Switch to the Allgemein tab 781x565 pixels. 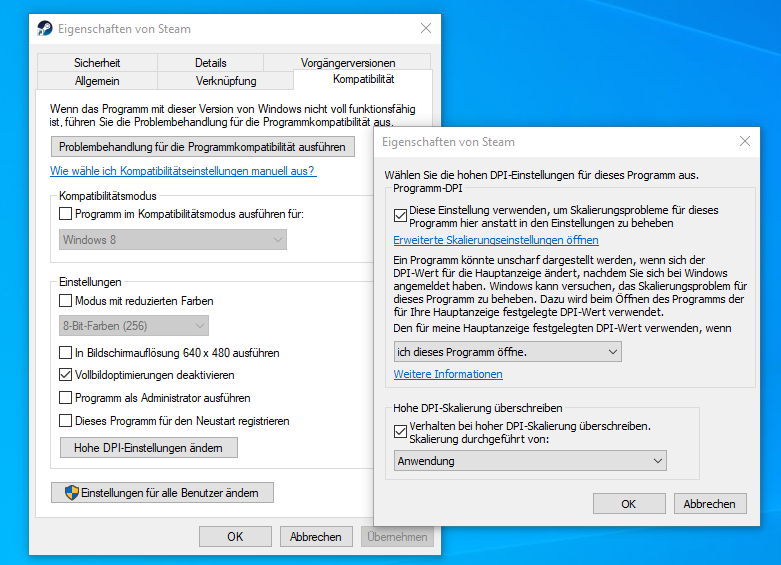(x=97, y=81)
